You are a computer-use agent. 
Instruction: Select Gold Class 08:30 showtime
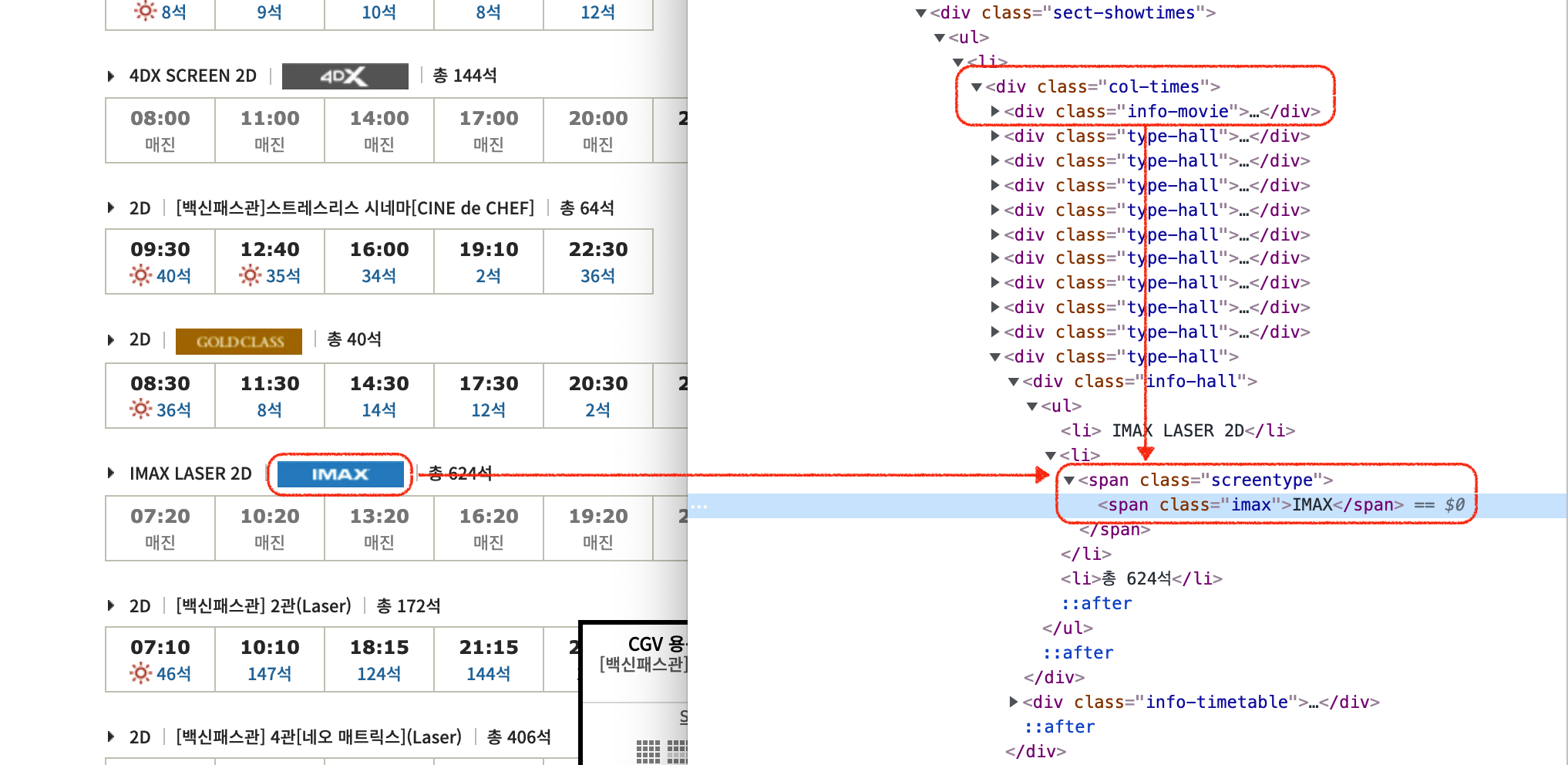tap(160, 396)
